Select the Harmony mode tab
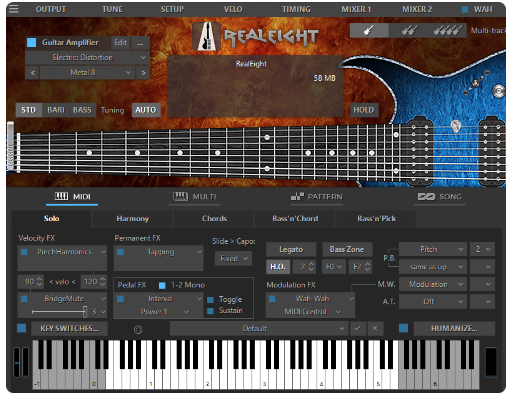Viewport: 518px width, 393px height. pos(132,219)
